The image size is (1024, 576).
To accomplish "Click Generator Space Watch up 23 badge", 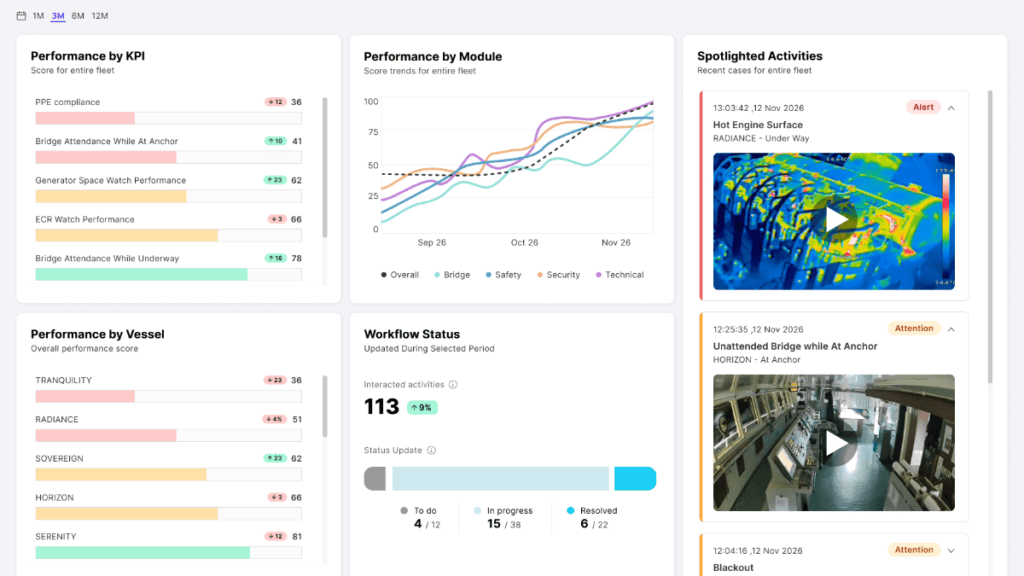I will [x=275, y=180].
